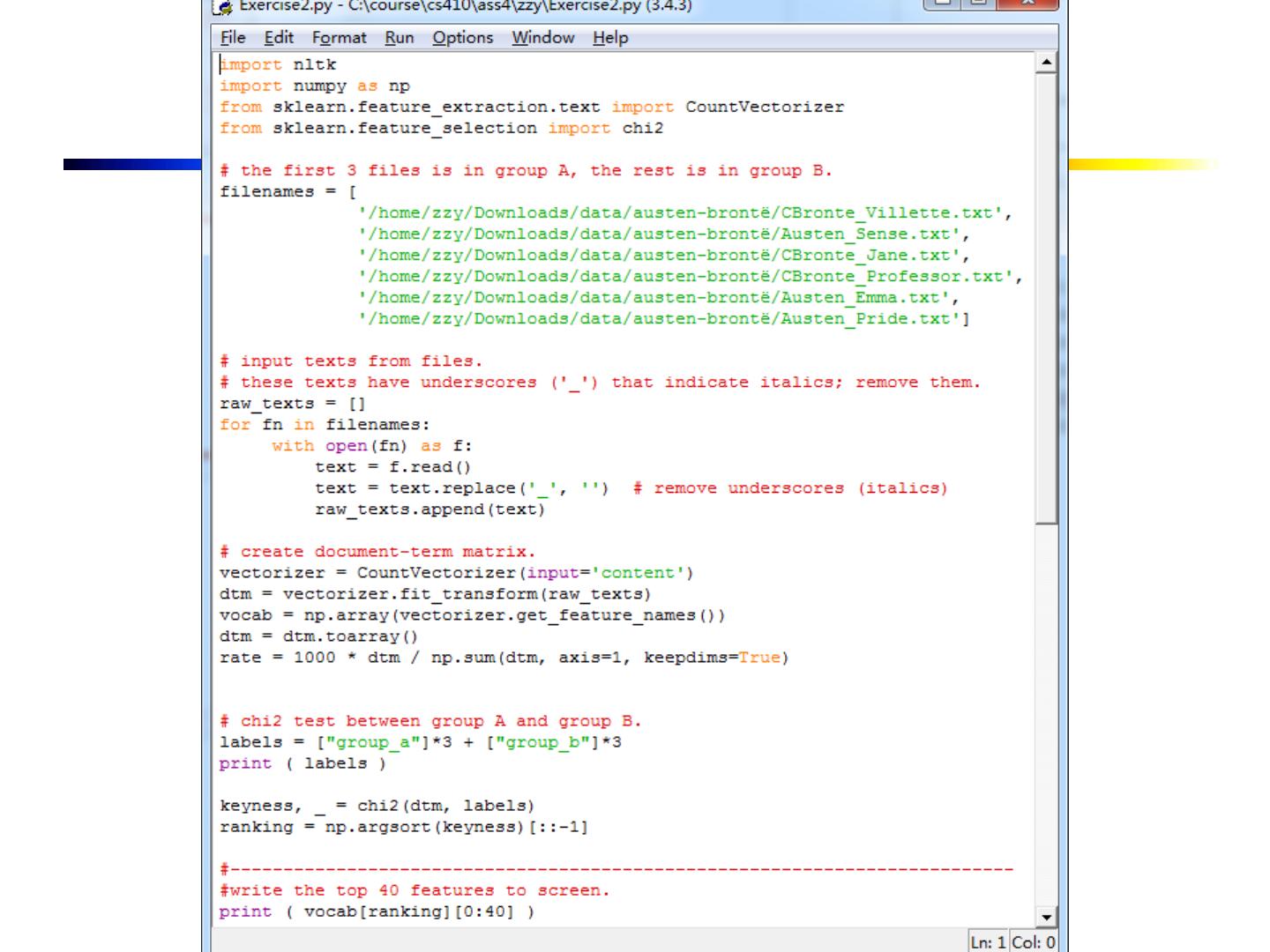Click the CountVectorizer(input='content') line
The image size is (1270, 952).
point(456,573)
